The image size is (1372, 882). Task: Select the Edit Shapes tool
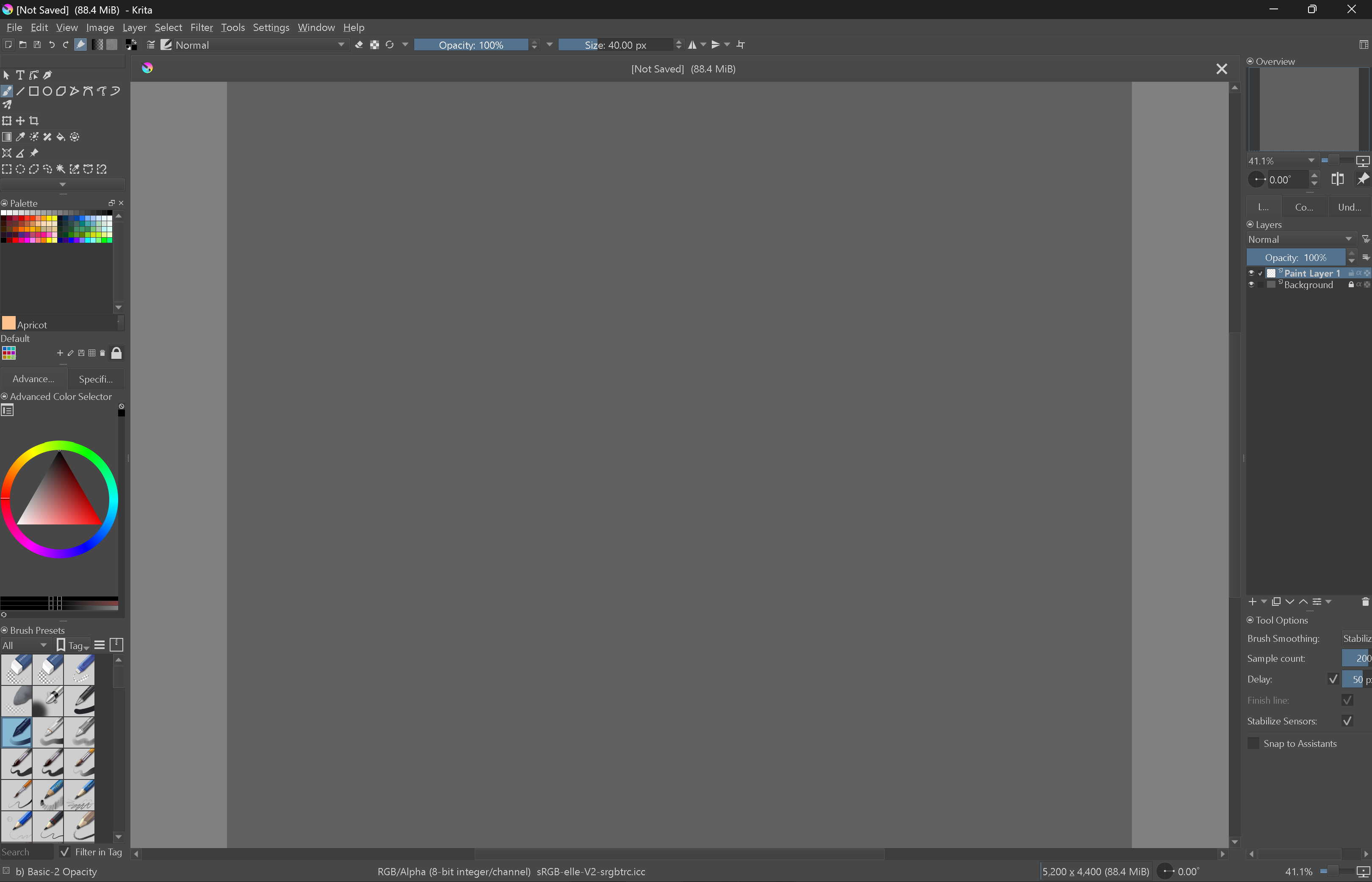pos(34,75)
